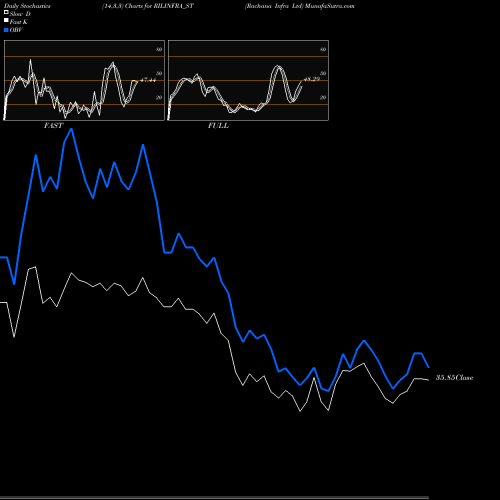Image resolution: width=500 pixels, height=500 pixels.
Task: Click the '80' level label in FAST chart
Action: coord(159,49)
